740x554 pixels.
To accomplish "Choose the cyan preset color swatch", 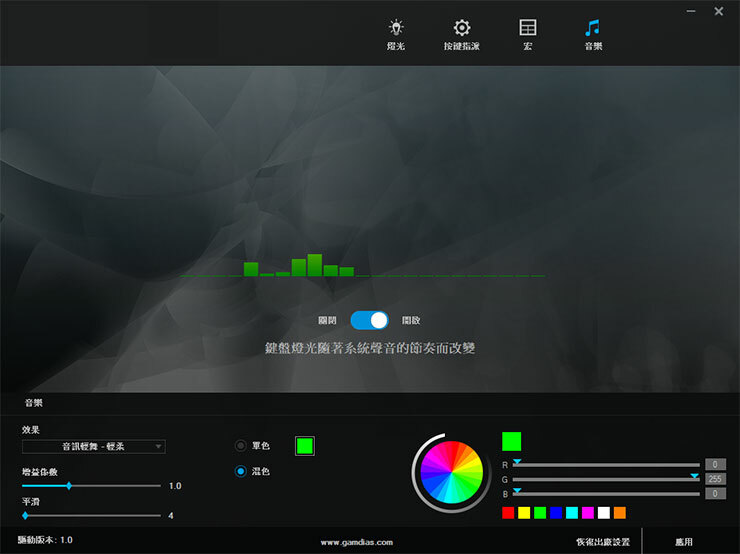I will pyautogui.click(x=572, y=512).
